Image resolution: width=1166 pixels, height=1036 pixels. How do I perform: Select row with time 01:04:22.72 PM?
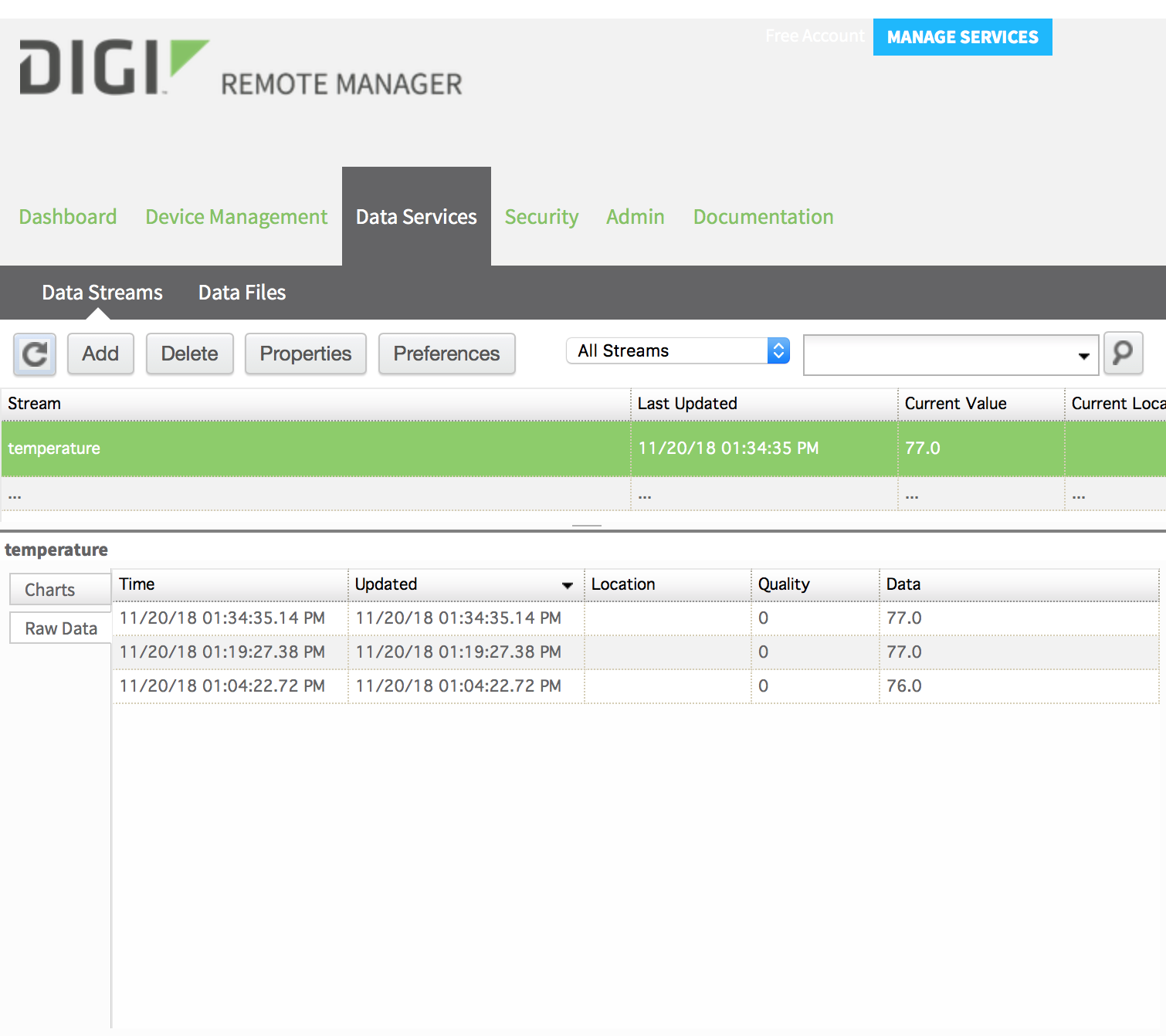tap(636, 686)
